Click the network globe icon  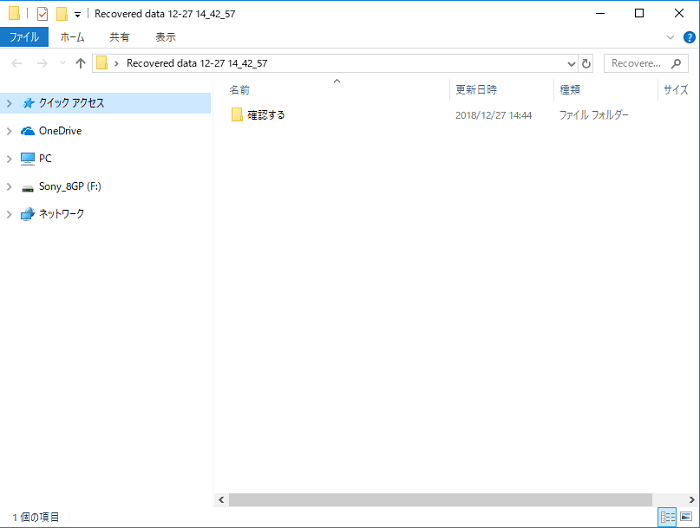28,214
